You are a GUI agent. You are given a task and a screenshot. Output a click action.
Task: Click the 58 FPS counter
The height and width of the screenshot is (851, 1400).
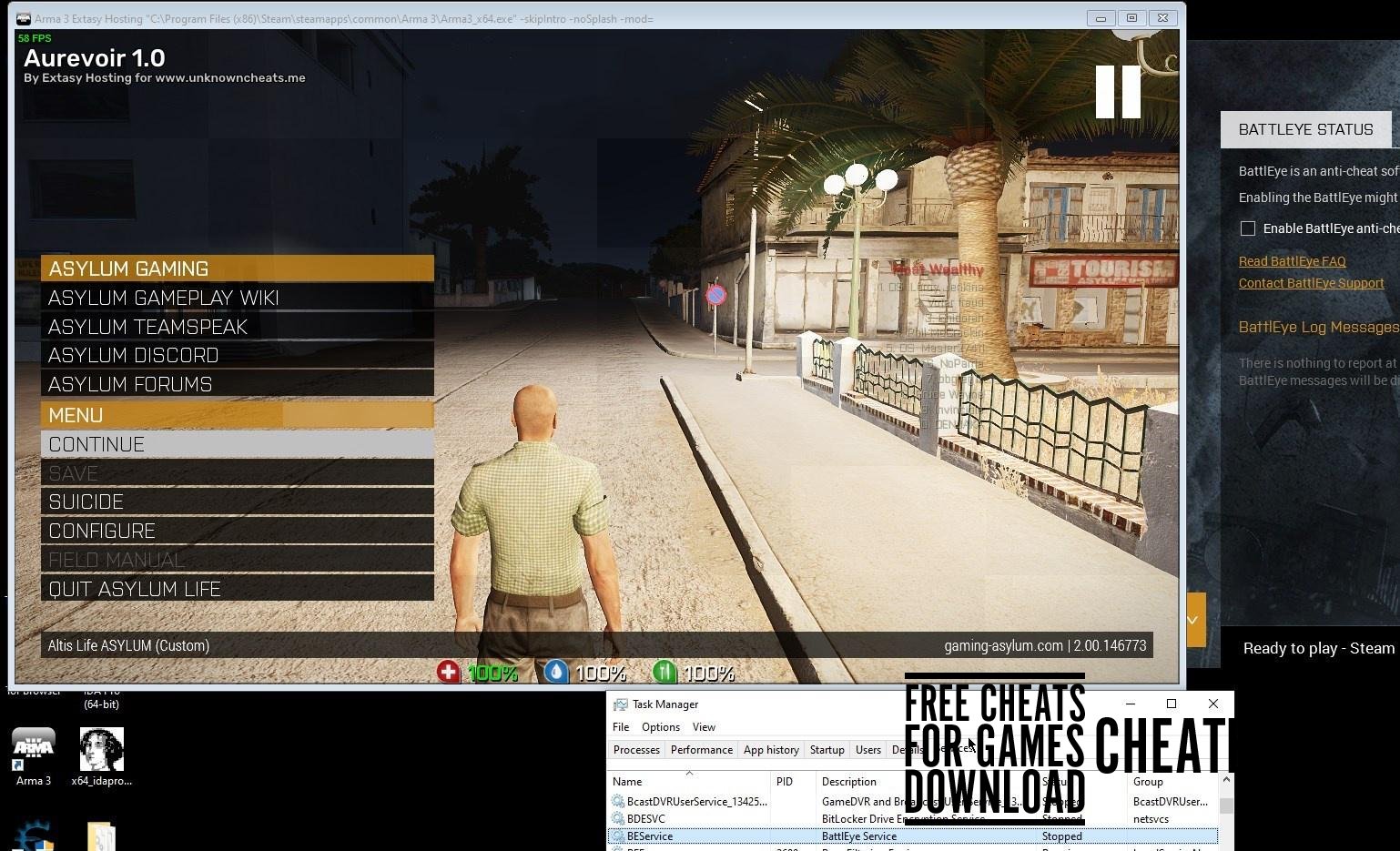pyautogui.click(x=35, y=38)
